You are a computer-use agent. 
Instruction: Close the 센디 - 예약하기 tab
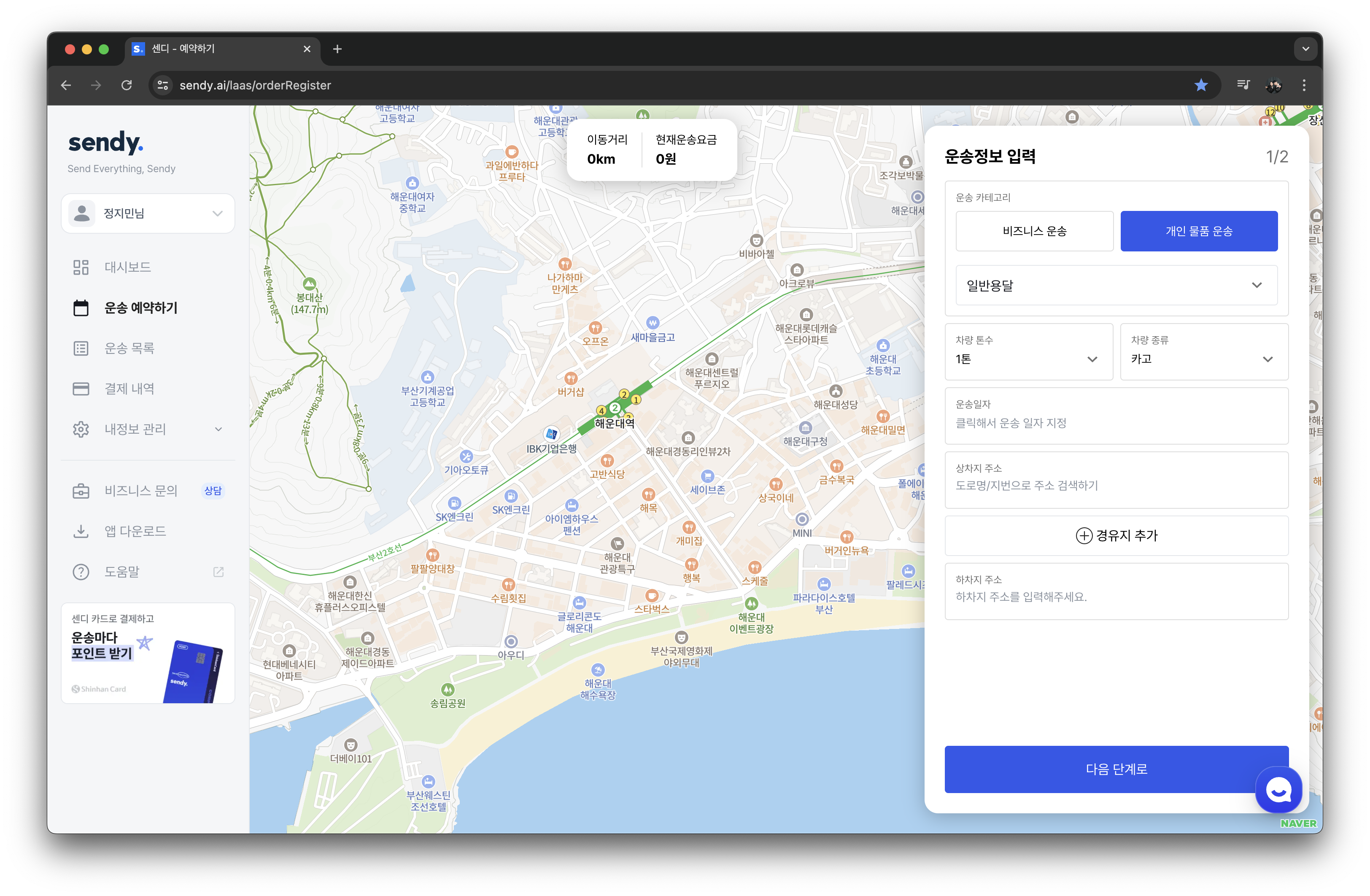click(x=307, y=49)
